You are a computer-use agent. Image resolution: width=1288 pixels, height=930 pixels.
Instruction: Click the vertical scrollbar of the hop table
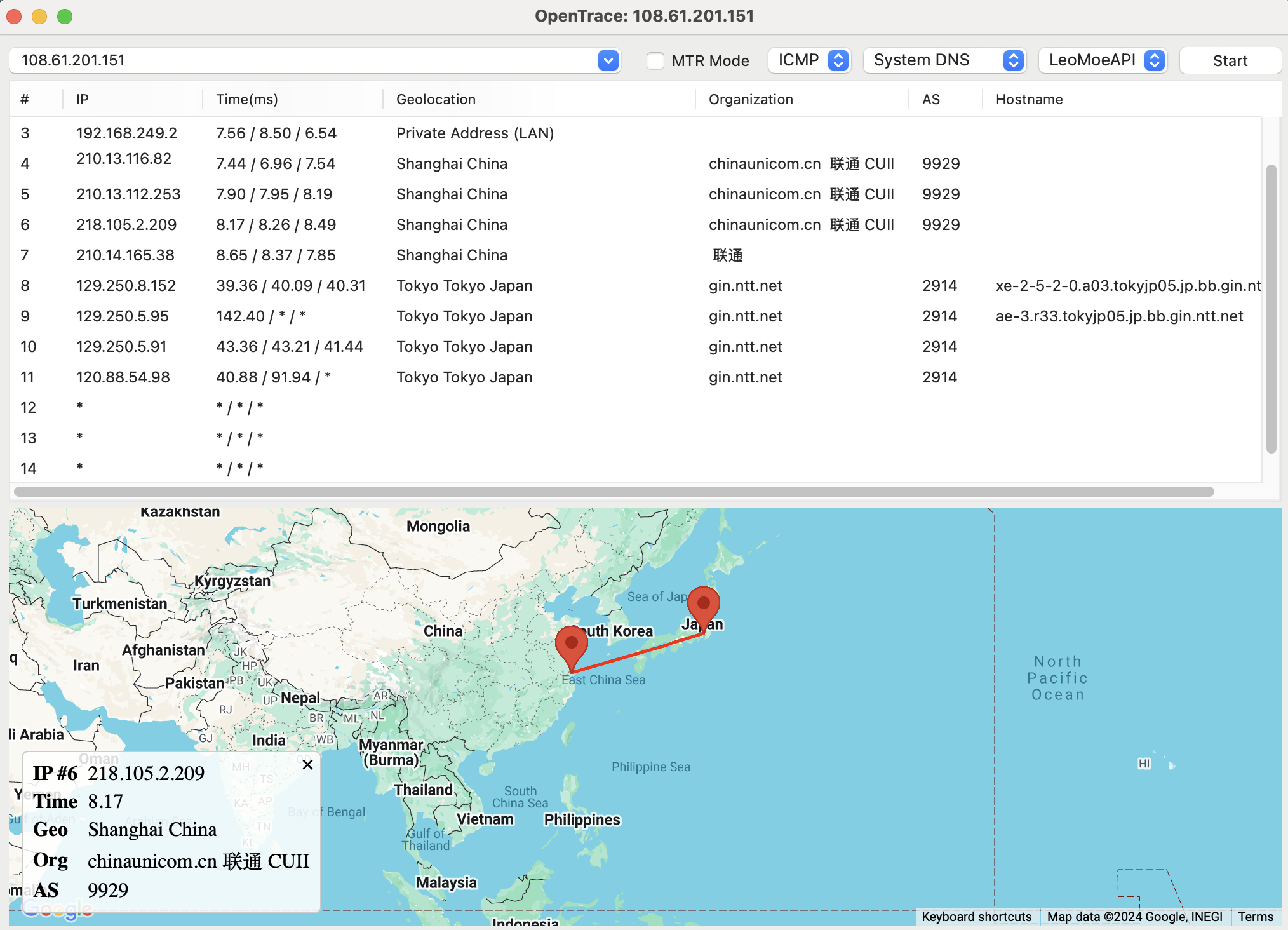1271,308
